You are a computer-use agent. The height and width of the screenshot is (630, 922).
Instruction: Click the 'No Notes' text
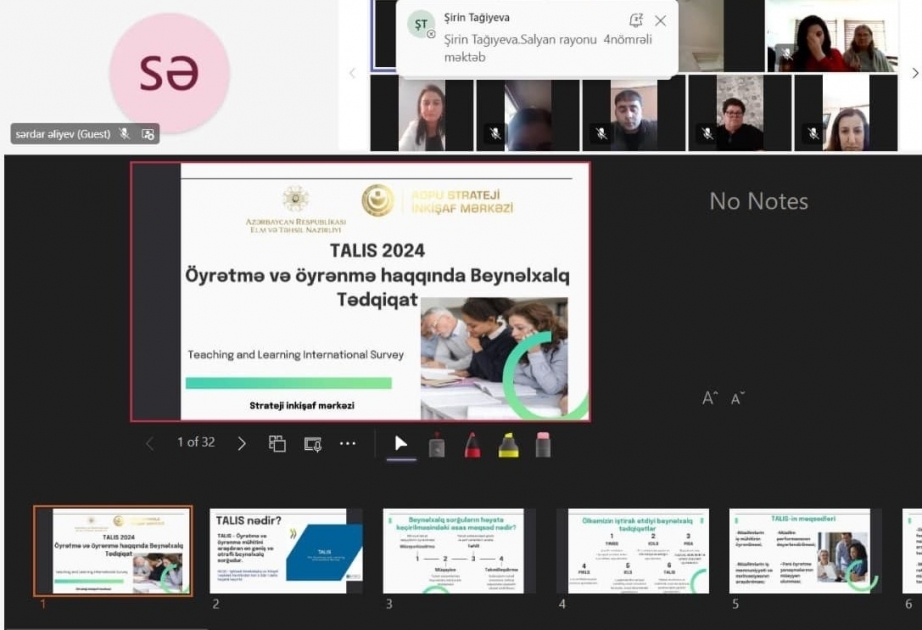(759, 201)
